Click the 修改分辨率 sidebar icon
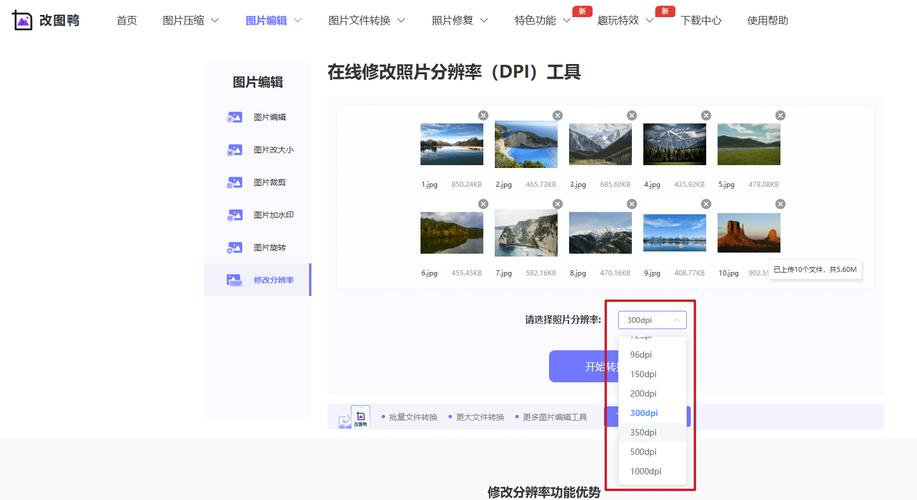 click(x=235, y=280)
